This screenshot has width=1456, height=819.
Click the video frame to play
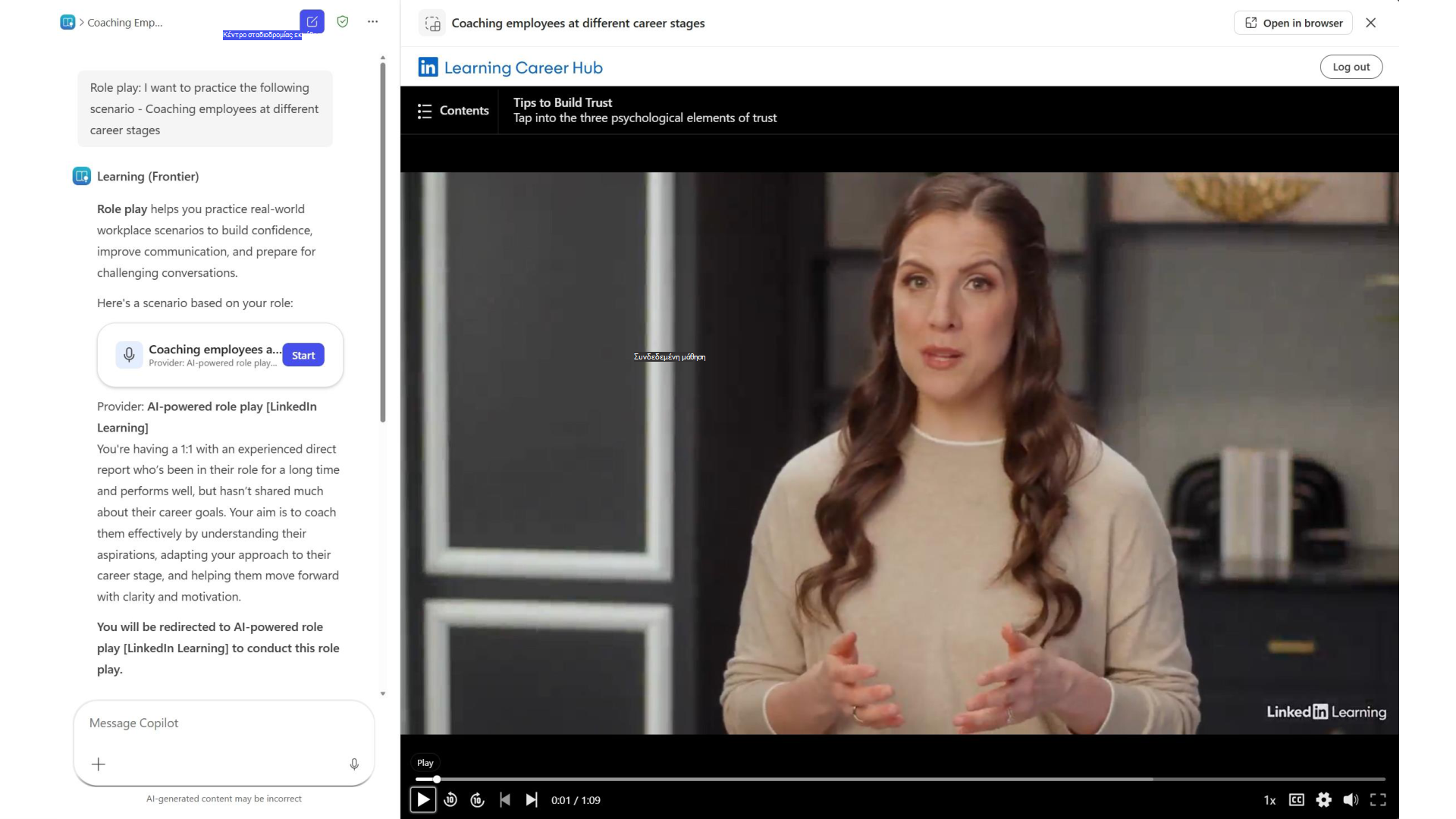899,453
